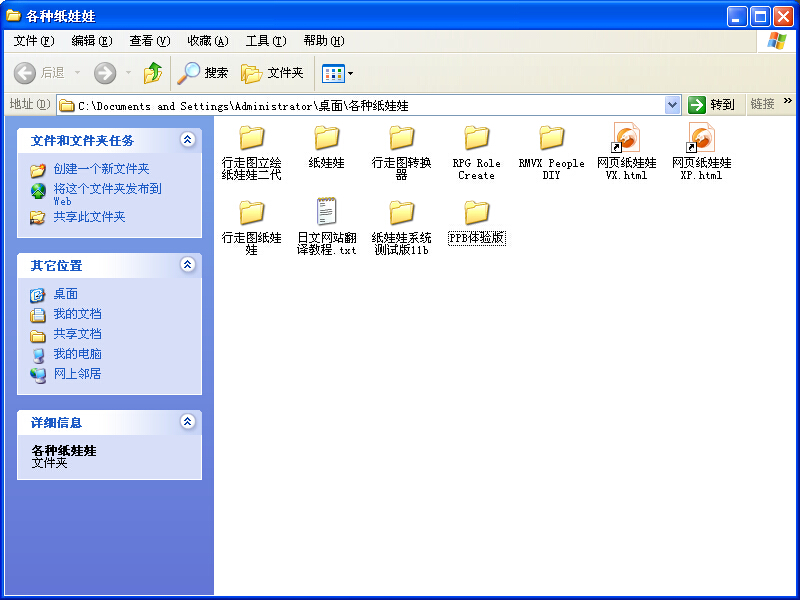Click the Forward arrow icon
Viewport: 800px width, 600px height.
tap(105, 73)
